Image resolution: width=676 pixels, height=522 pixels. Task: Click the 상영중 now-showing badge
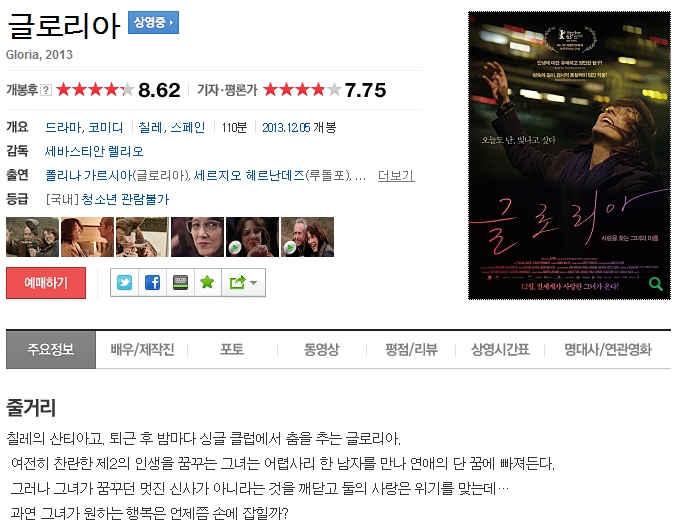[153, 22]
